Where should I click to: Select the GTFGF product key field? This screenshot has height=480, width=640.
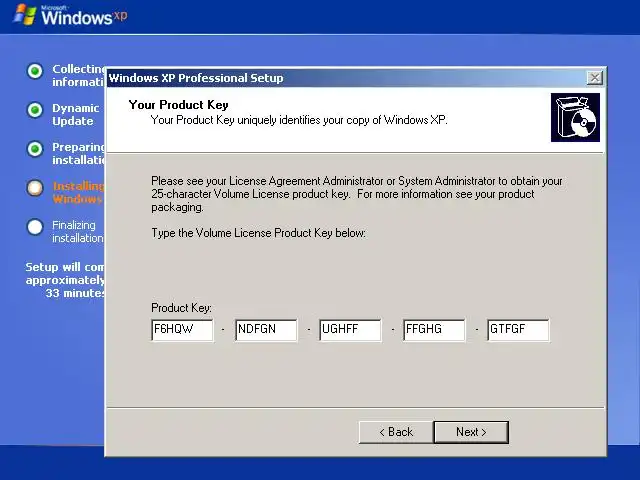pyautogui.click(x=518, y=330)
